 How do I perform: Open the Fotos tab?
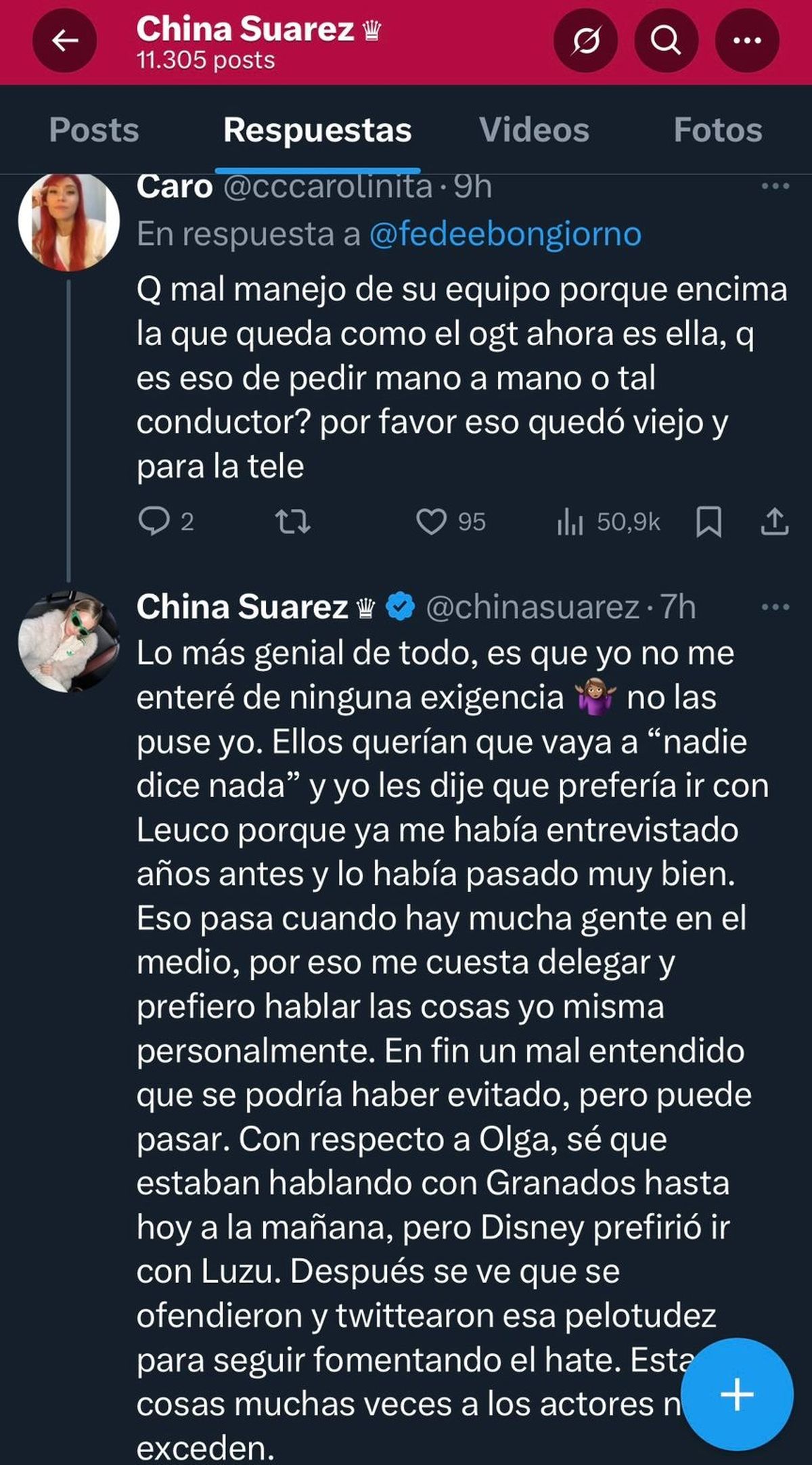click(x=717, y=130)
